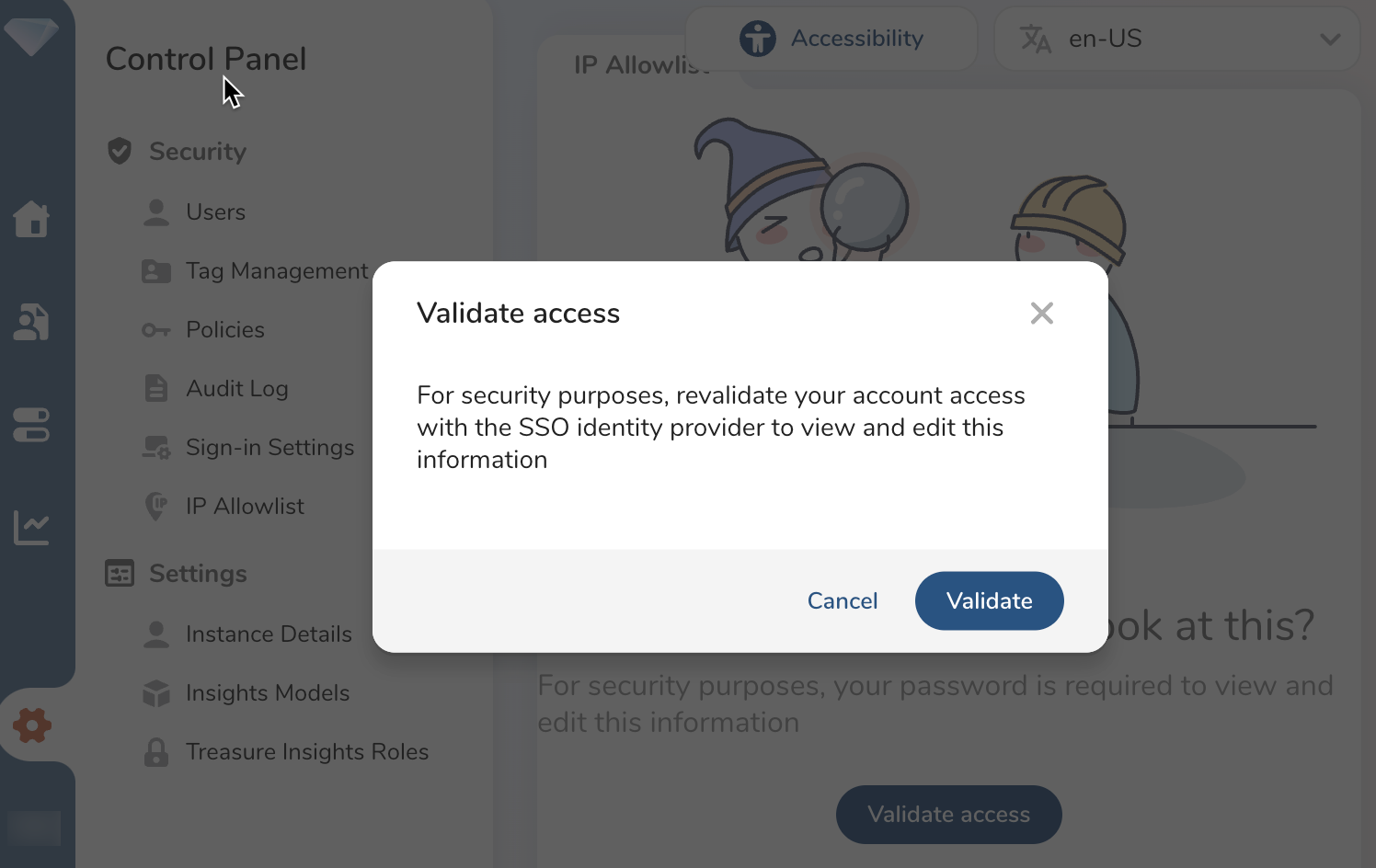Select IP Allowlist menu item
Viewport: 1376px width, 868px height.
click(245, 507)
